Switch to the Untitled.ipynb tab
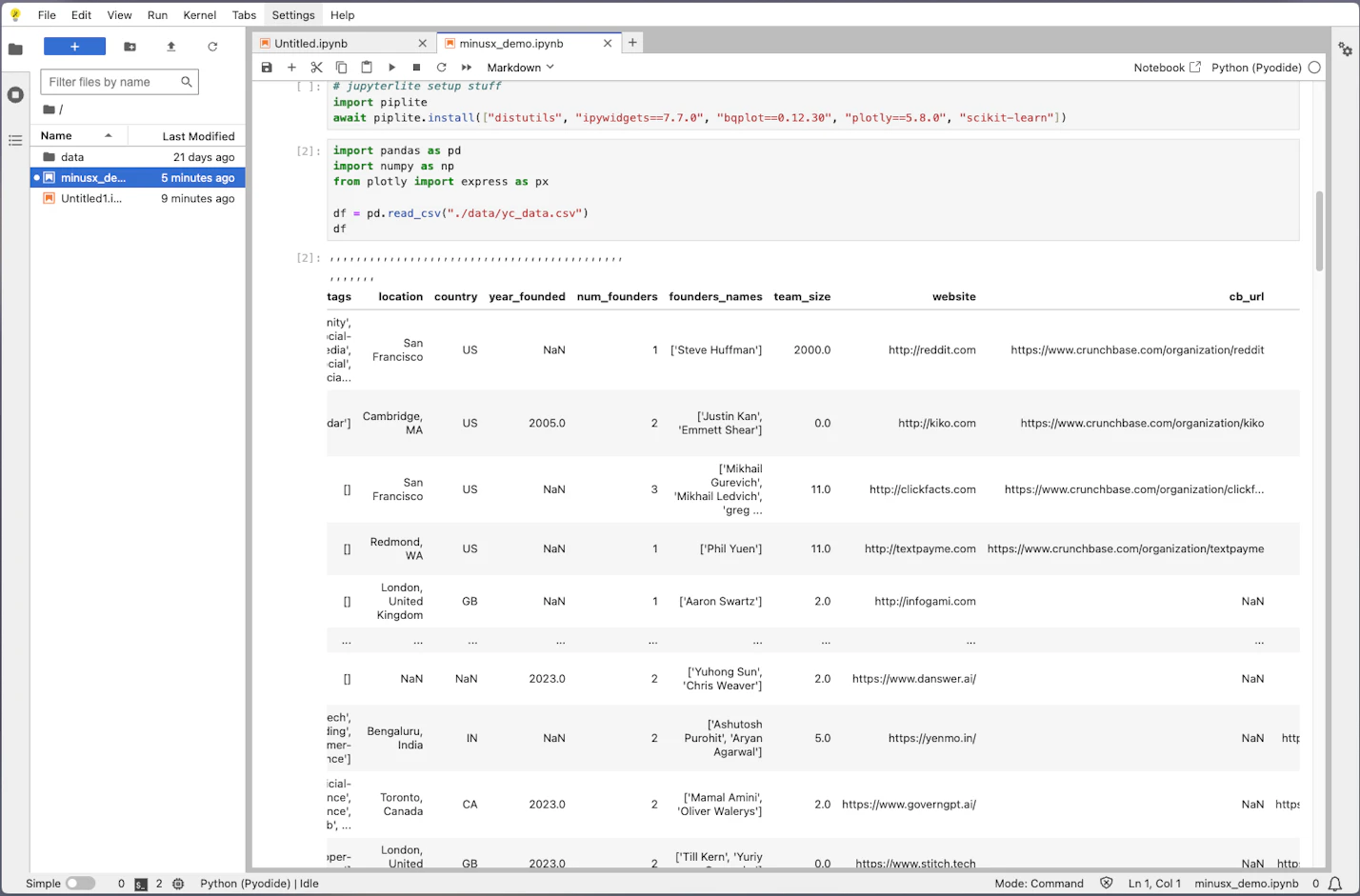The height and width of the screenshot is (896, 1360). point(310,44)
